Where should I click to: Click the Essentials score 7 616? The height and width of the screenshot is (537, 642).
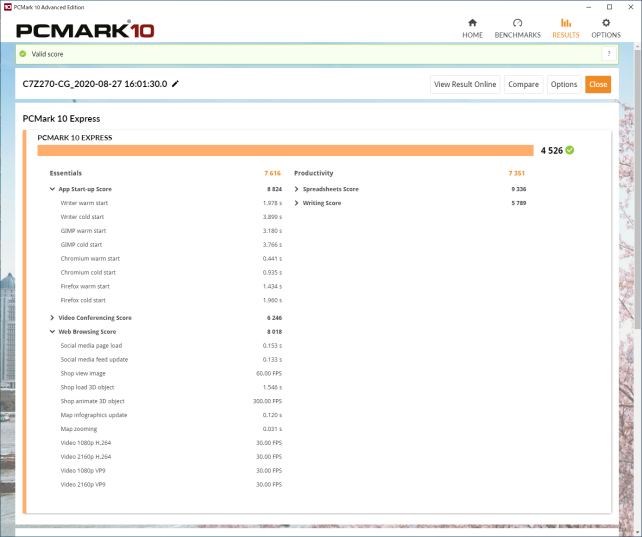coord(272,173)
